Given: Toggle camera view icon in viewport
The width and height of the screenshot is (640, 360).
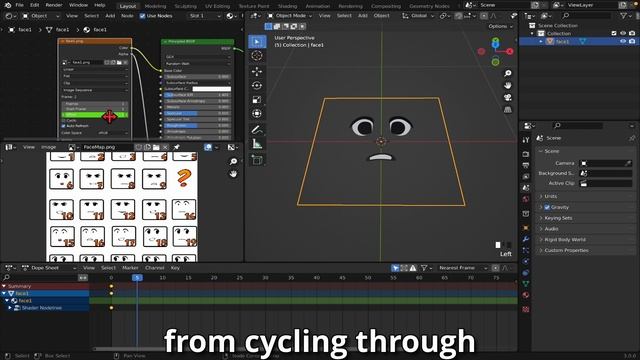Looking at the screenshot, I should tap(507, 98).
